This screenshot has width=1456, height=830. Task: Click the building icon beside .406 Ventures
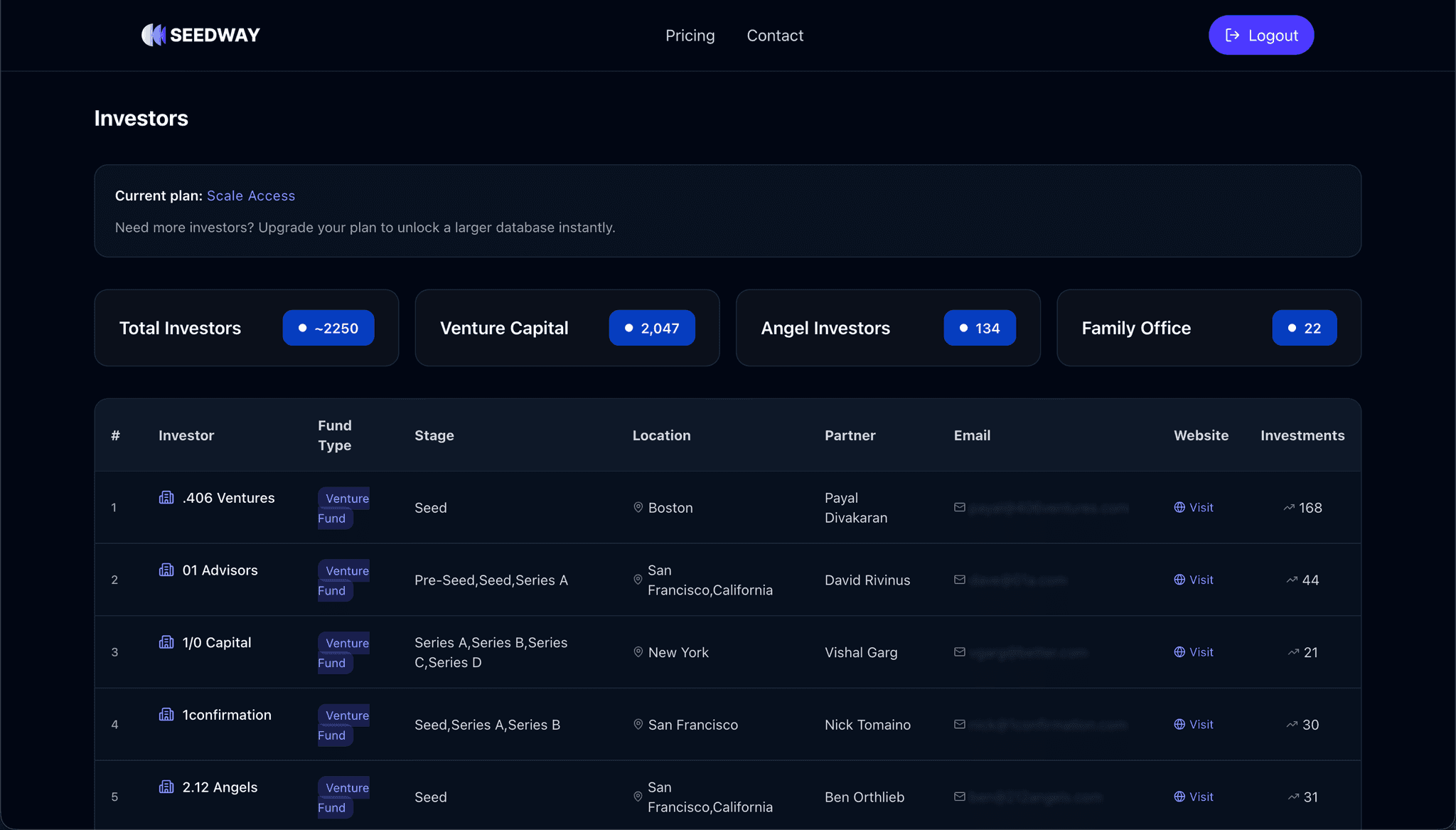click(x=166, y=498)
